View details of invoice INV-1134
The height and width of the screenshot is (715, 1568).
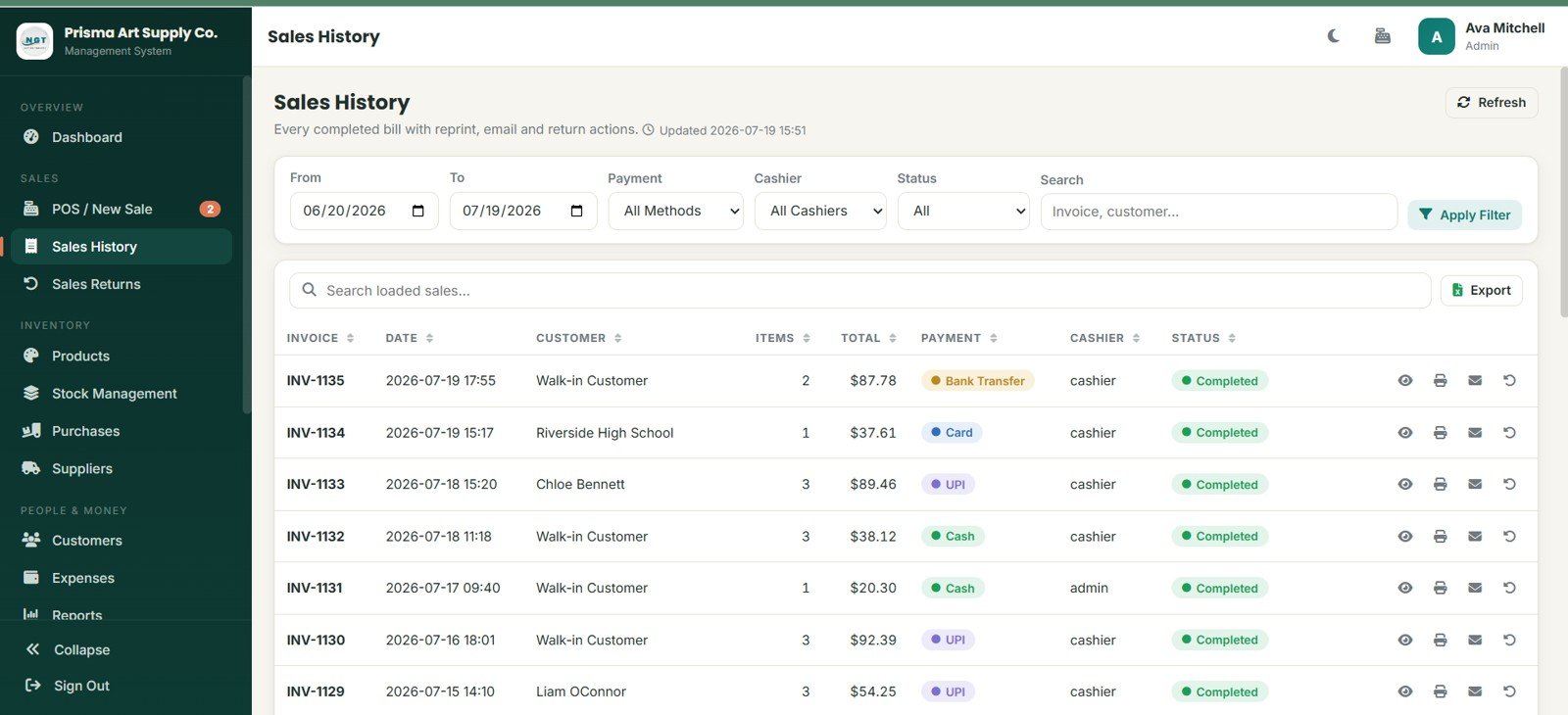[x=1404, y=433]
